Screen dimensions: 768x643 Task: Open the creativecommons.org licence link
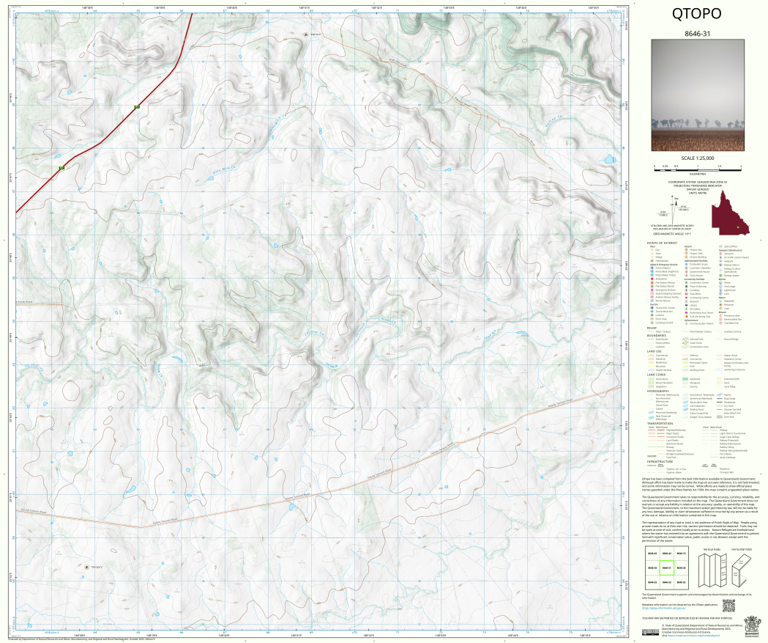[x=692, y=635]
